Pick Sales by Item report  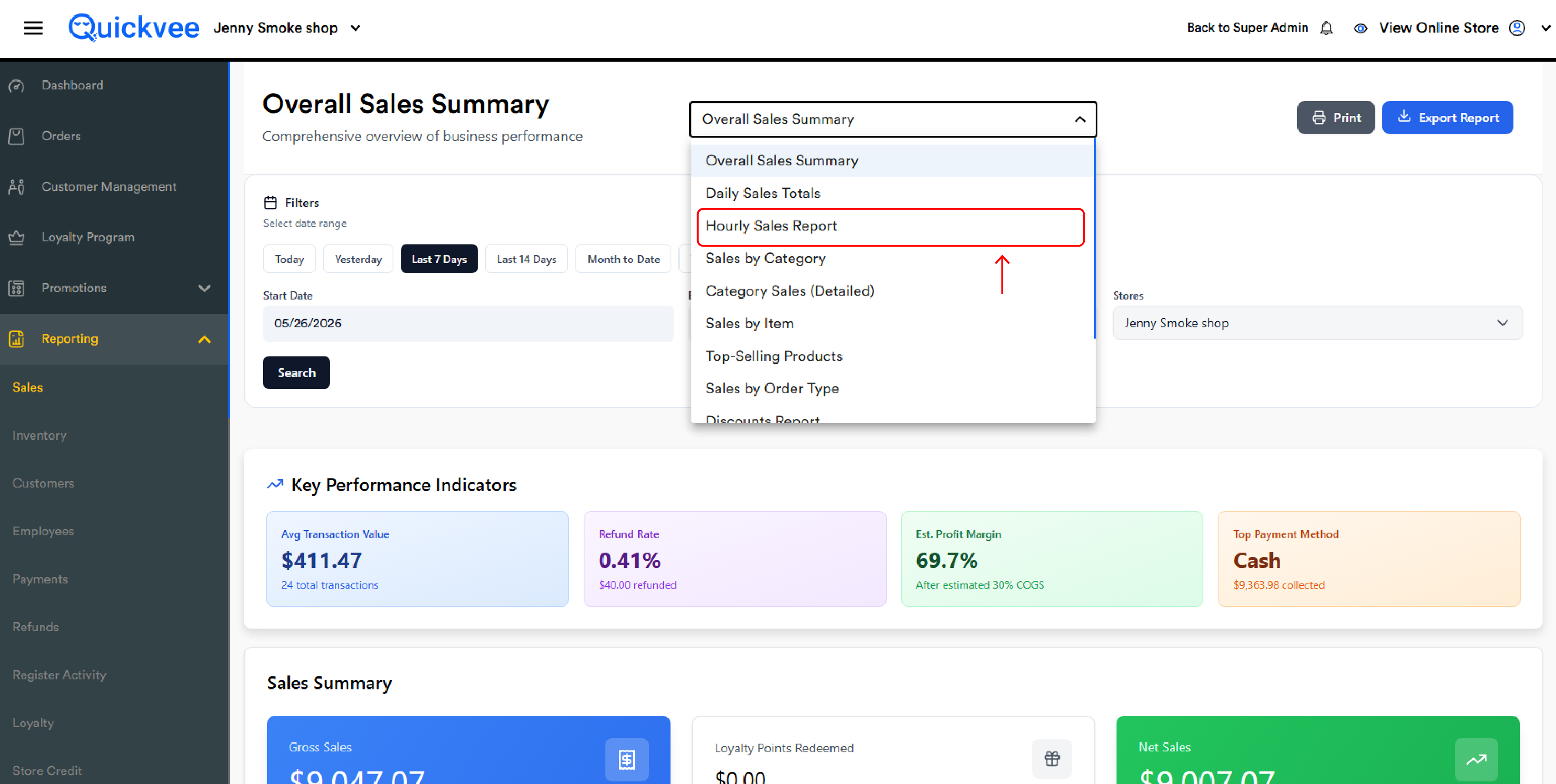click(x=892, y=324)
